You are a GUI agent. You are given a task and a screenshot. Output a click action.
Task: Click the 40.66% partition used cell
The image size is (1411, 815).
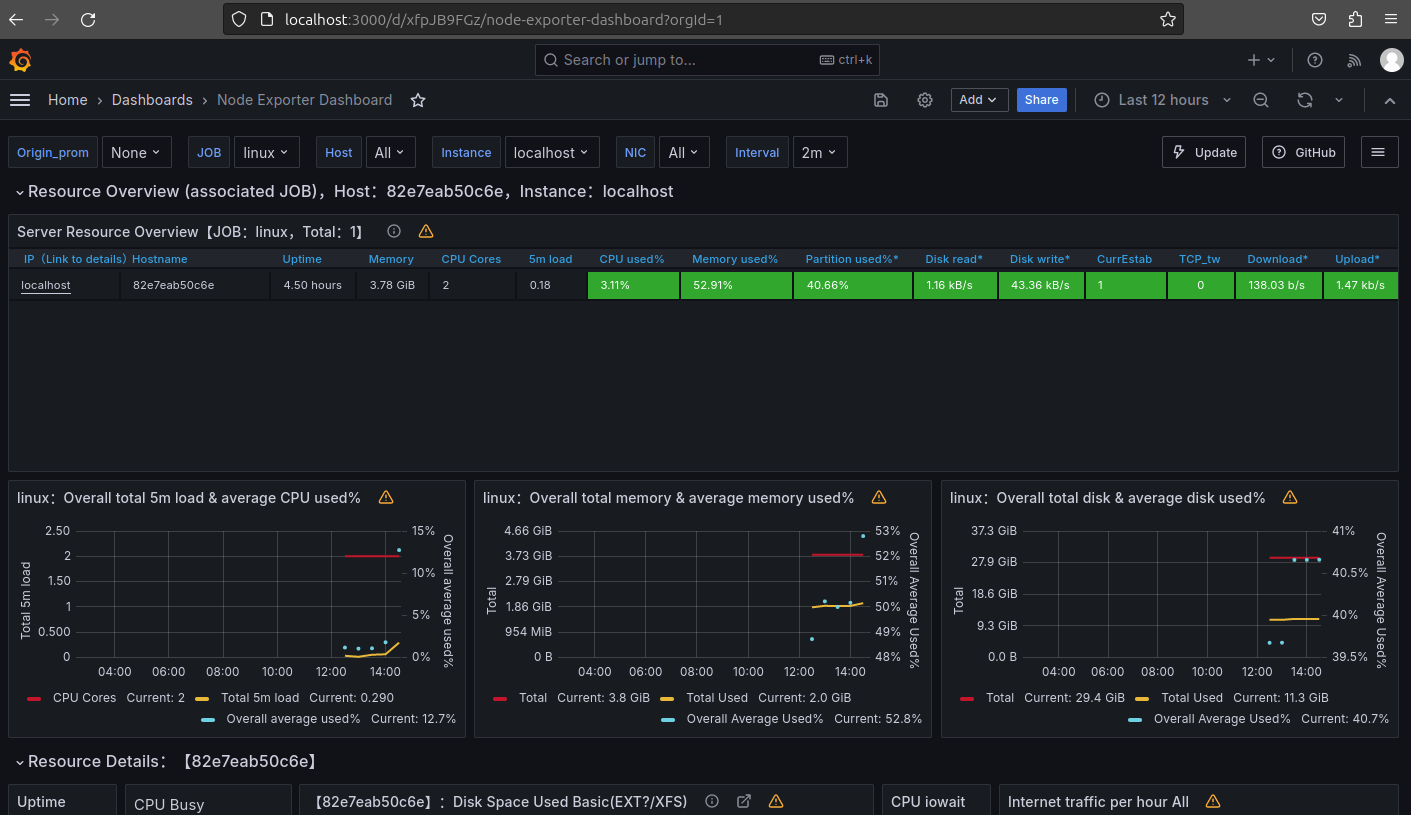(852, 285)
